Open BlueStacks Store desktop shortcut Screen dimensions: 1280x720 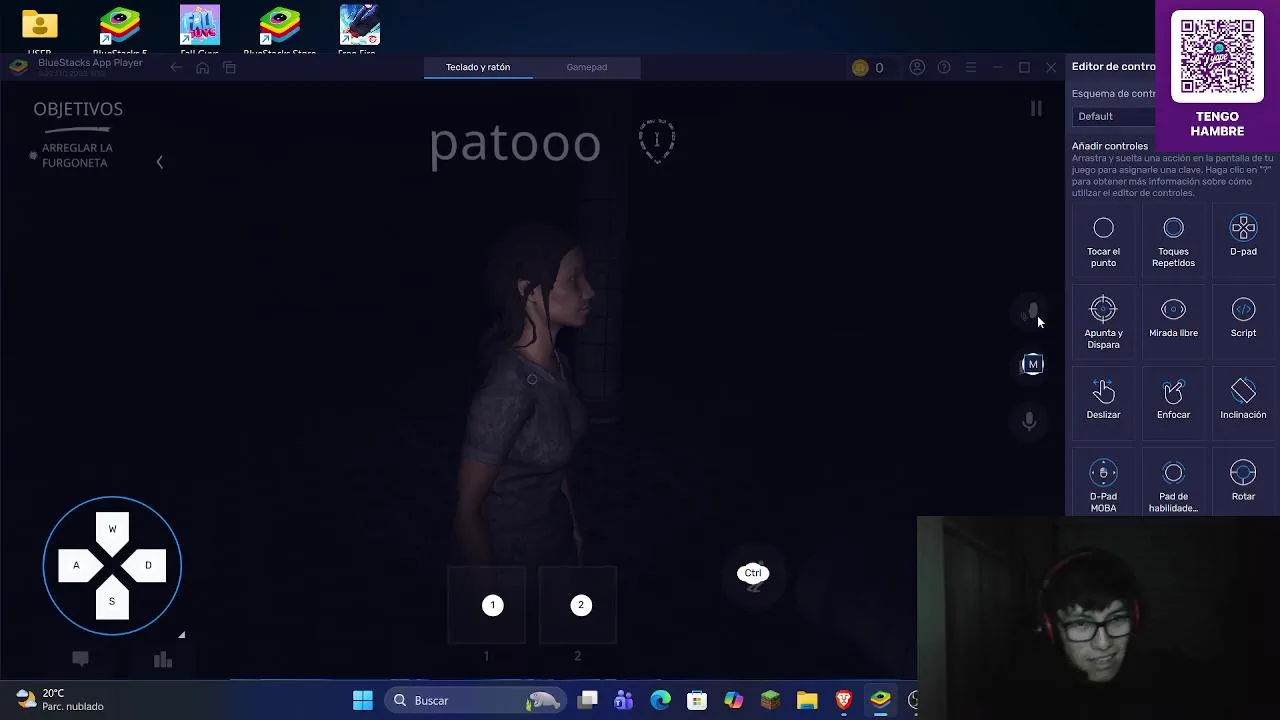coord(279,30)
